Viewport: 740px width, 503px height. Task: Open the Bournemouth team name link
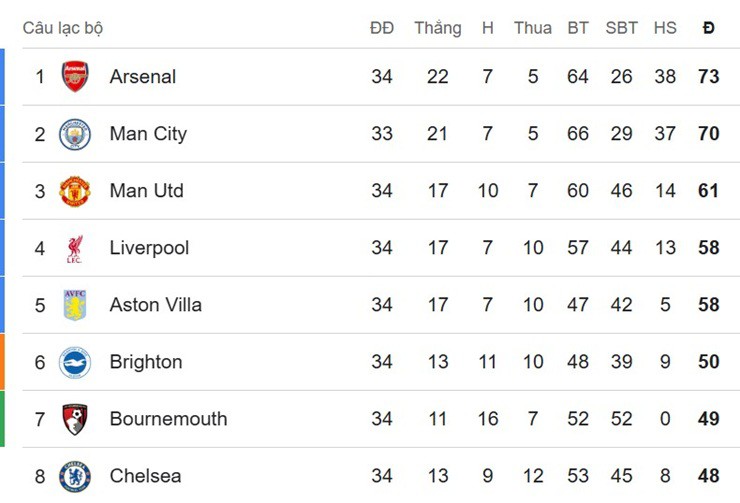pos(168,419)
